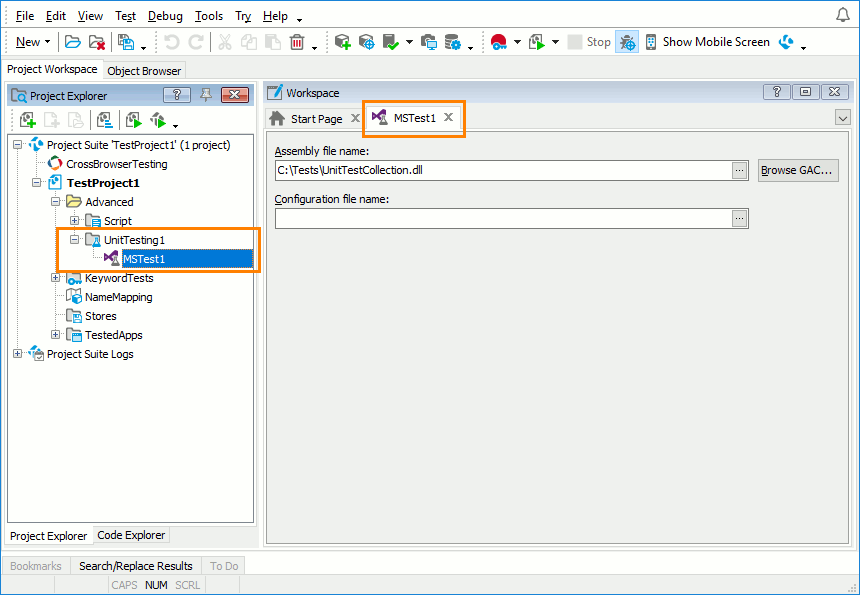Open the New dropdown arrow
This screenshot has height=595, width=860.
[x=48, y=42]
